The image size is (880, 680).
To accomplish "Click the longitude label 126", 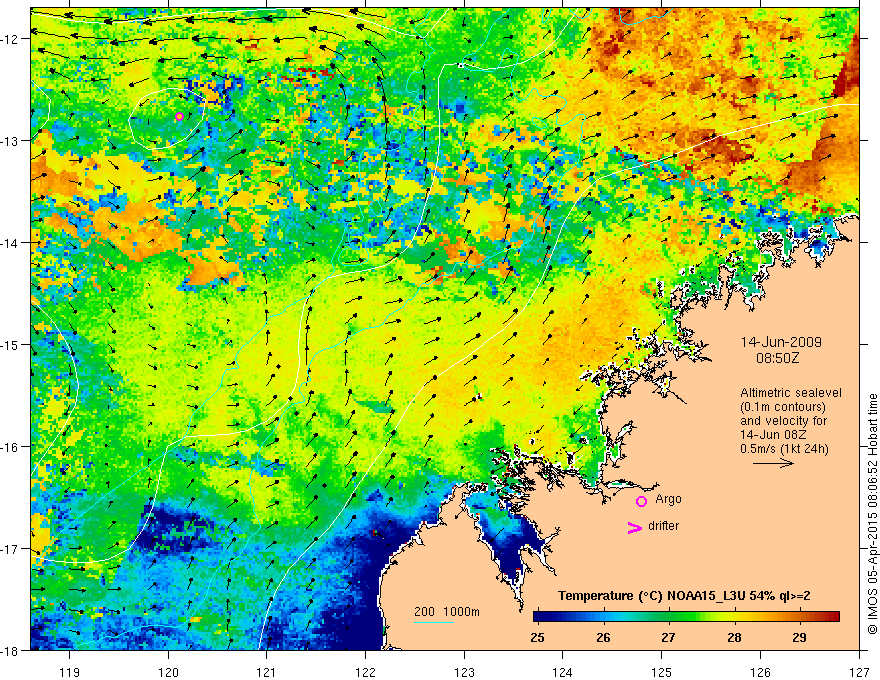I will point(760,672).
